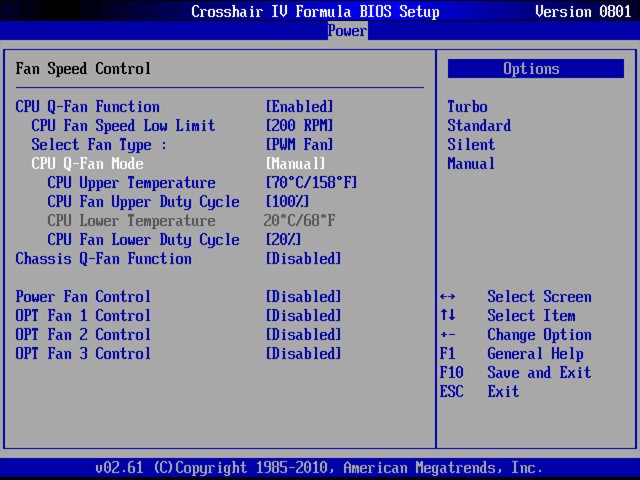Select the Chassis Q-Fan Function setting
This screenshot has width=640, height=480.
coord(103,259)
